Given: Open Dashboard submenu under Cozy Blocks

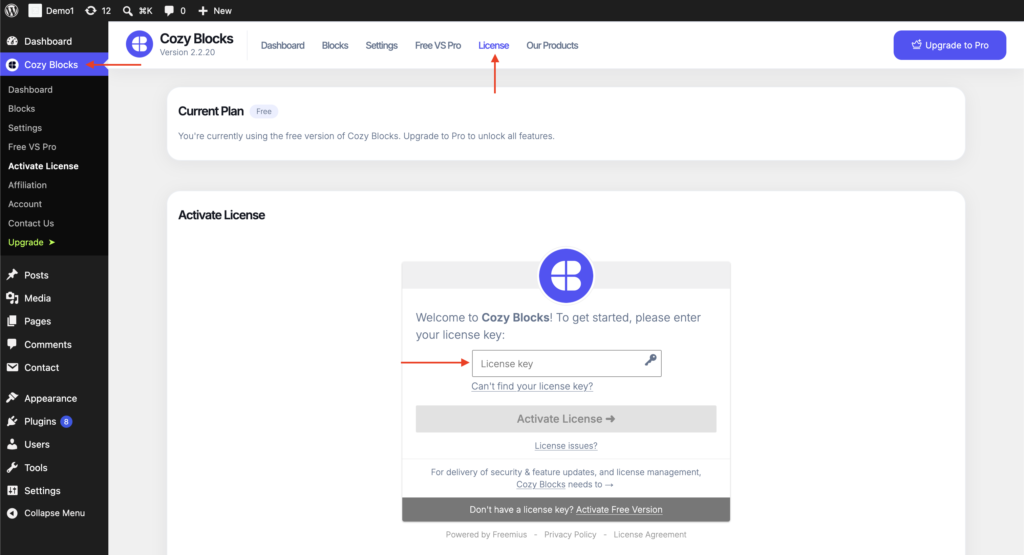Looking at the screenshot, I should [30, 89].
